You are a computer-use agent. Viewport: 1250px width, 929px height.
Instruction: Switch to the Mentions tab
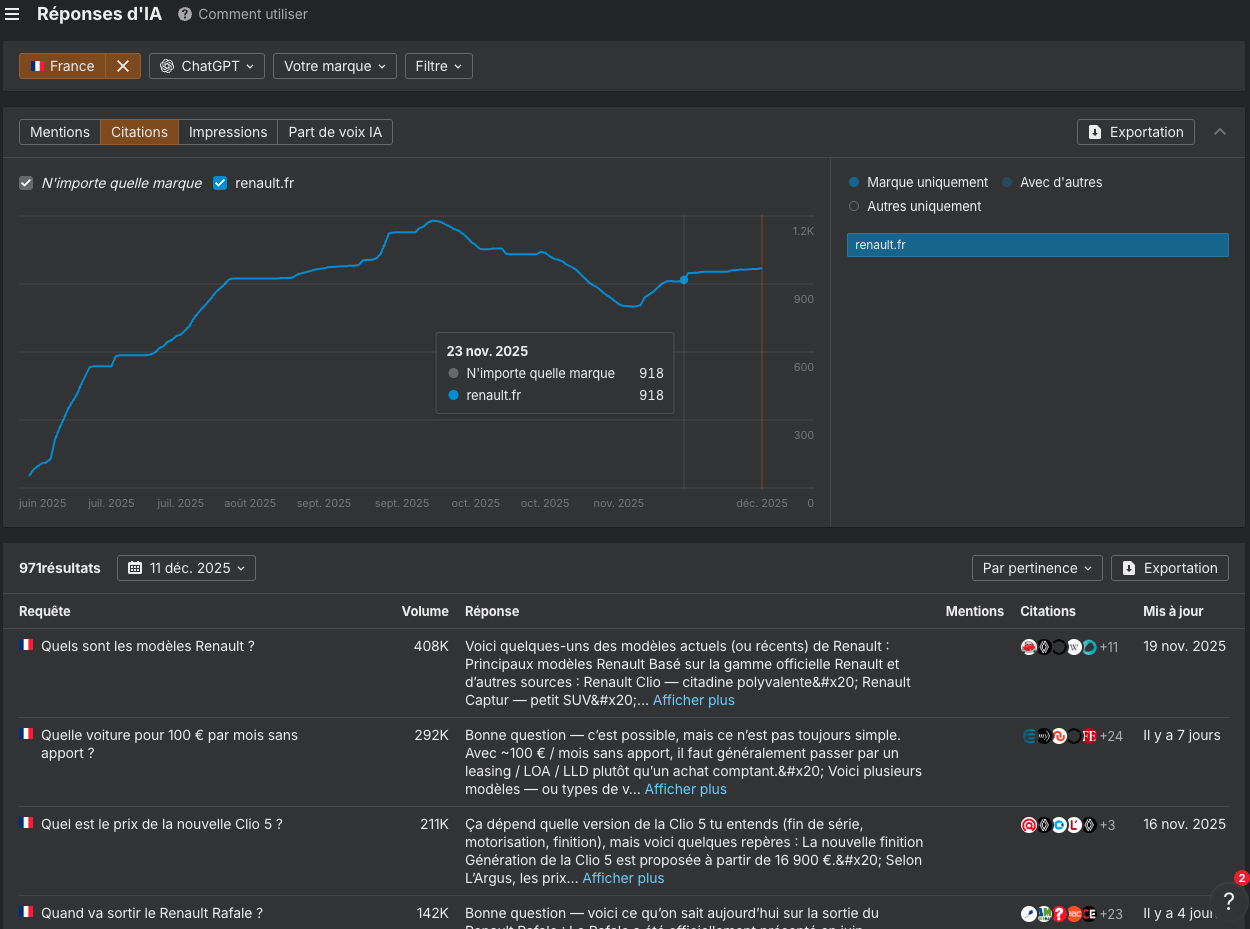(60, 132)
